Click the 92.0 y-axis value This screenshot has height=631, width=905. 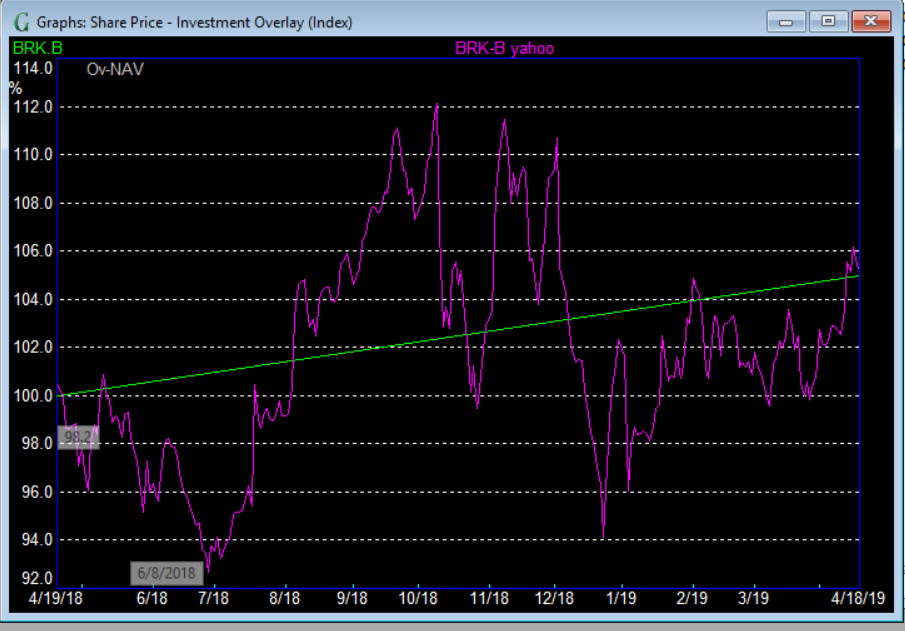tap(37, 578)
